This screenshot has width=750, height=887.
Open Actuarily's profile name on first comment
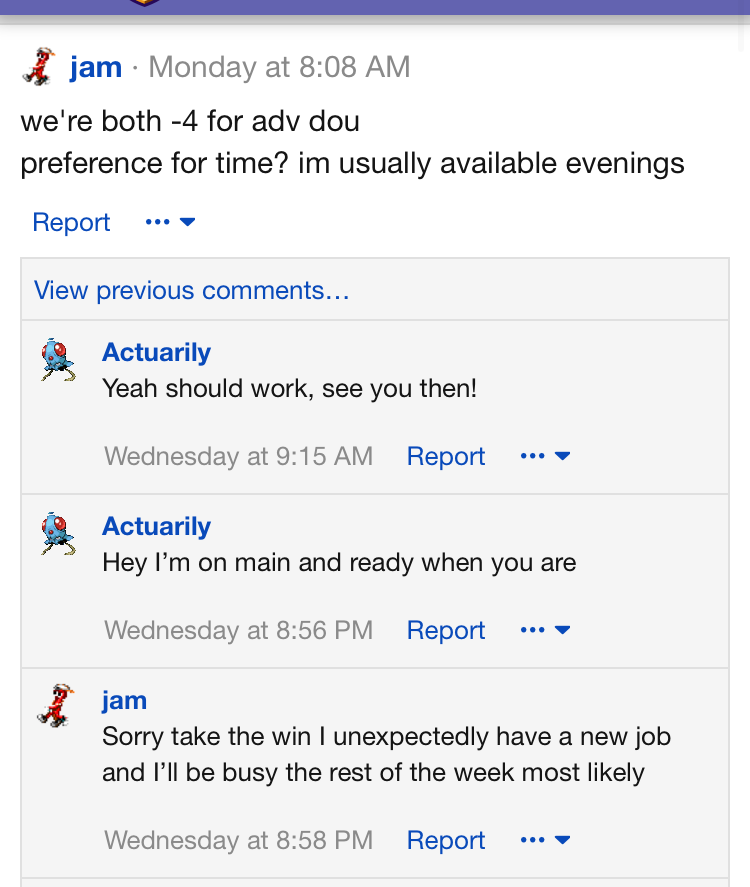[x=157, y=352]
